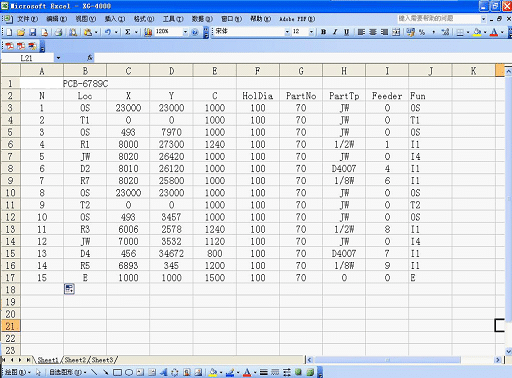
Task: Click the horizontal scrollbar thumb
Action: [388, 360]
